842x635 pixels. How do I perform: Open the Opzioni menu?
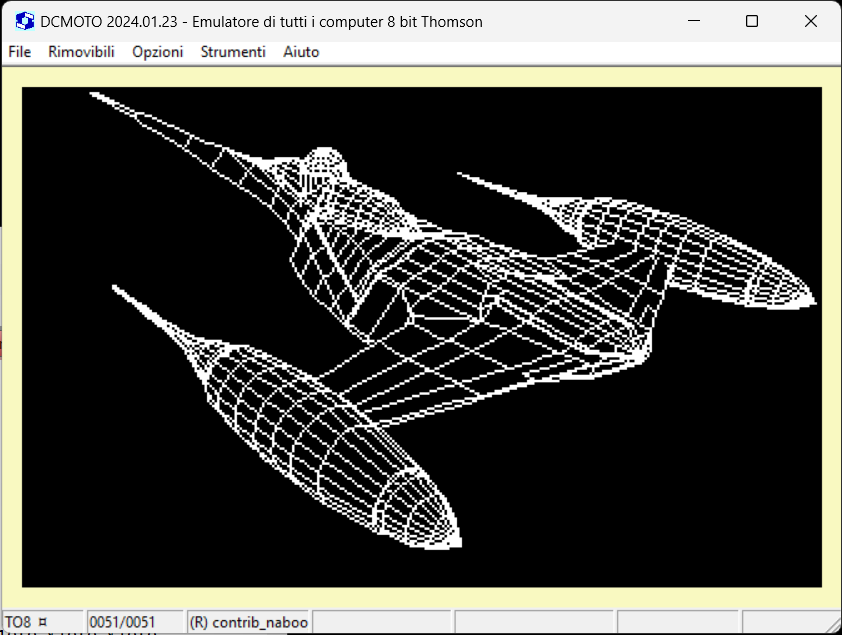(x=158, y=52)
